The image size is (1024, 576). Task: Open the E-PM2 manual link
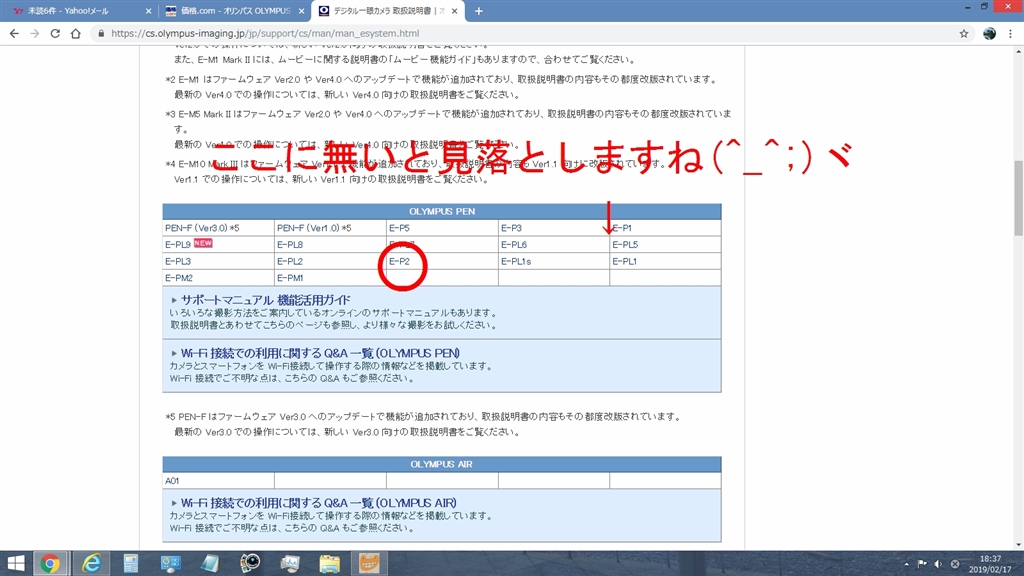[178, 278]
